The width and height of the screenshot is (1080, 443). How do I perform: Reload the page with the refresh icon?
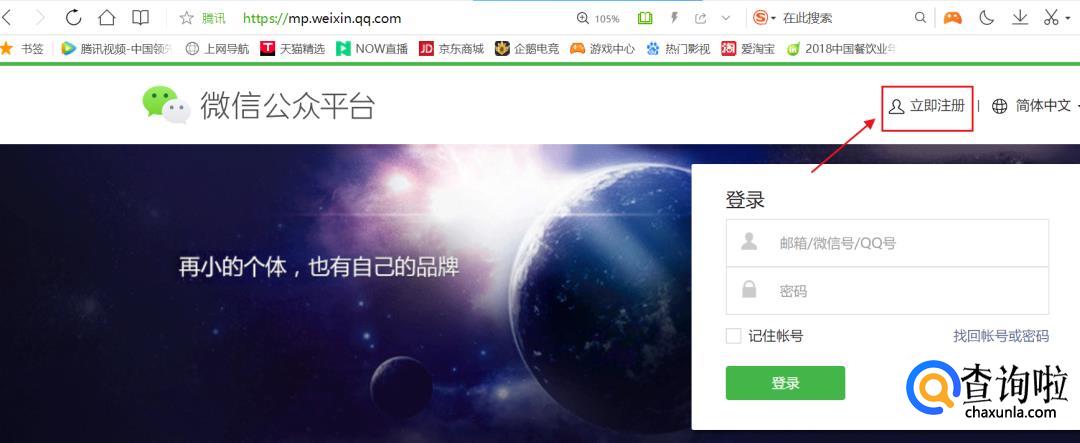(x=73, y=18)
